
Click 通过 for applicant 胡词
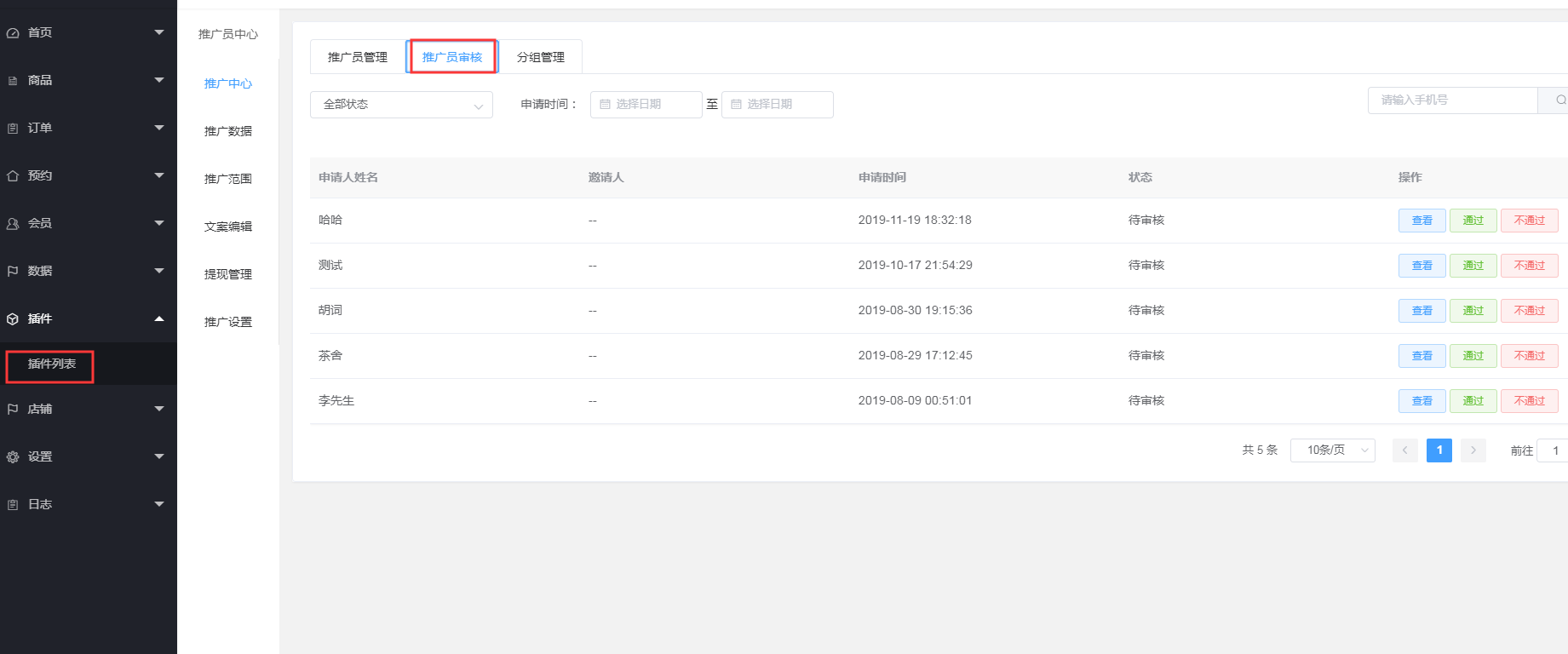pyautogui.click(x=1473, y=311)
